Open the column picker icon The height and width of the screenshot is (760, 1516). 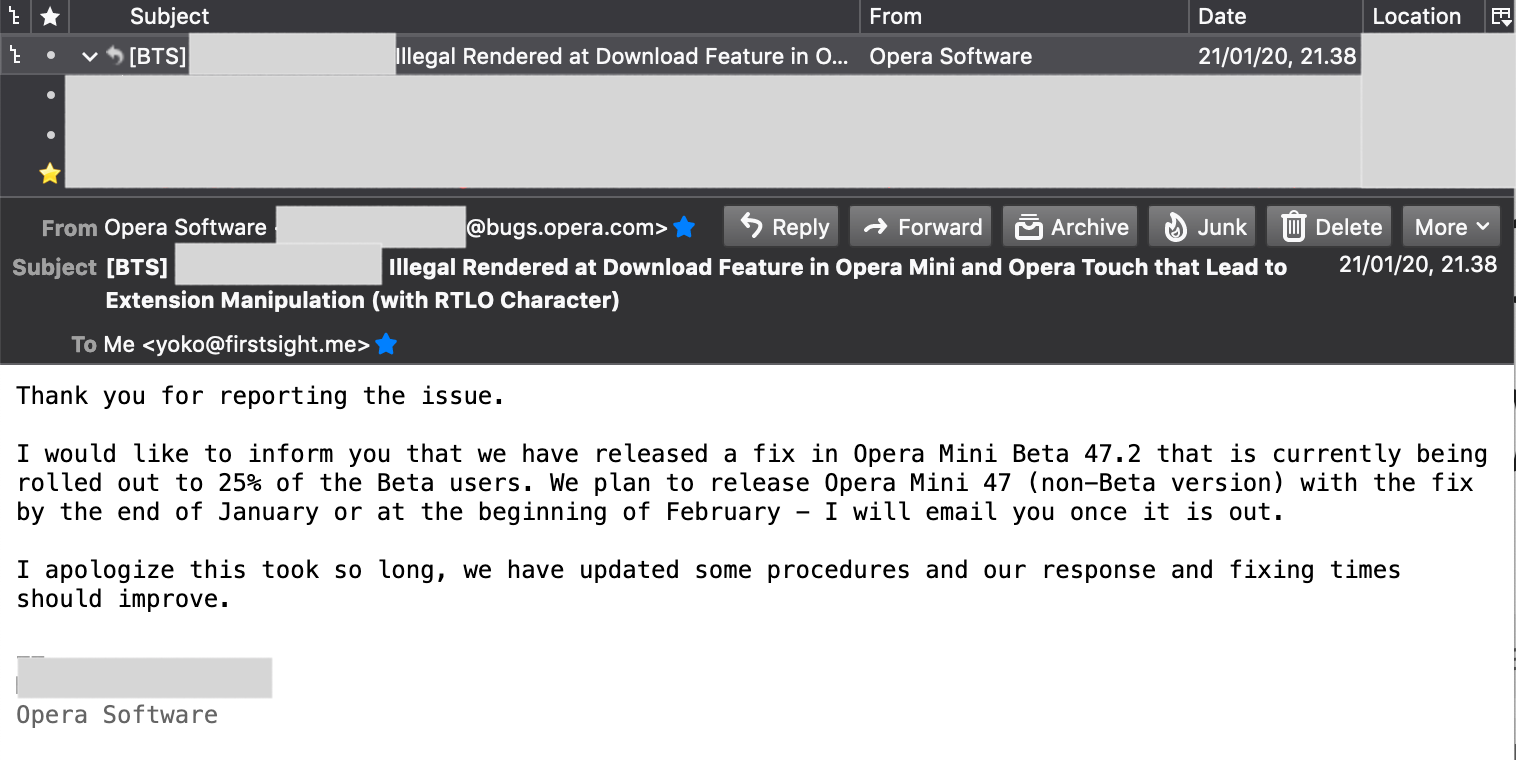pos(1501,16)
